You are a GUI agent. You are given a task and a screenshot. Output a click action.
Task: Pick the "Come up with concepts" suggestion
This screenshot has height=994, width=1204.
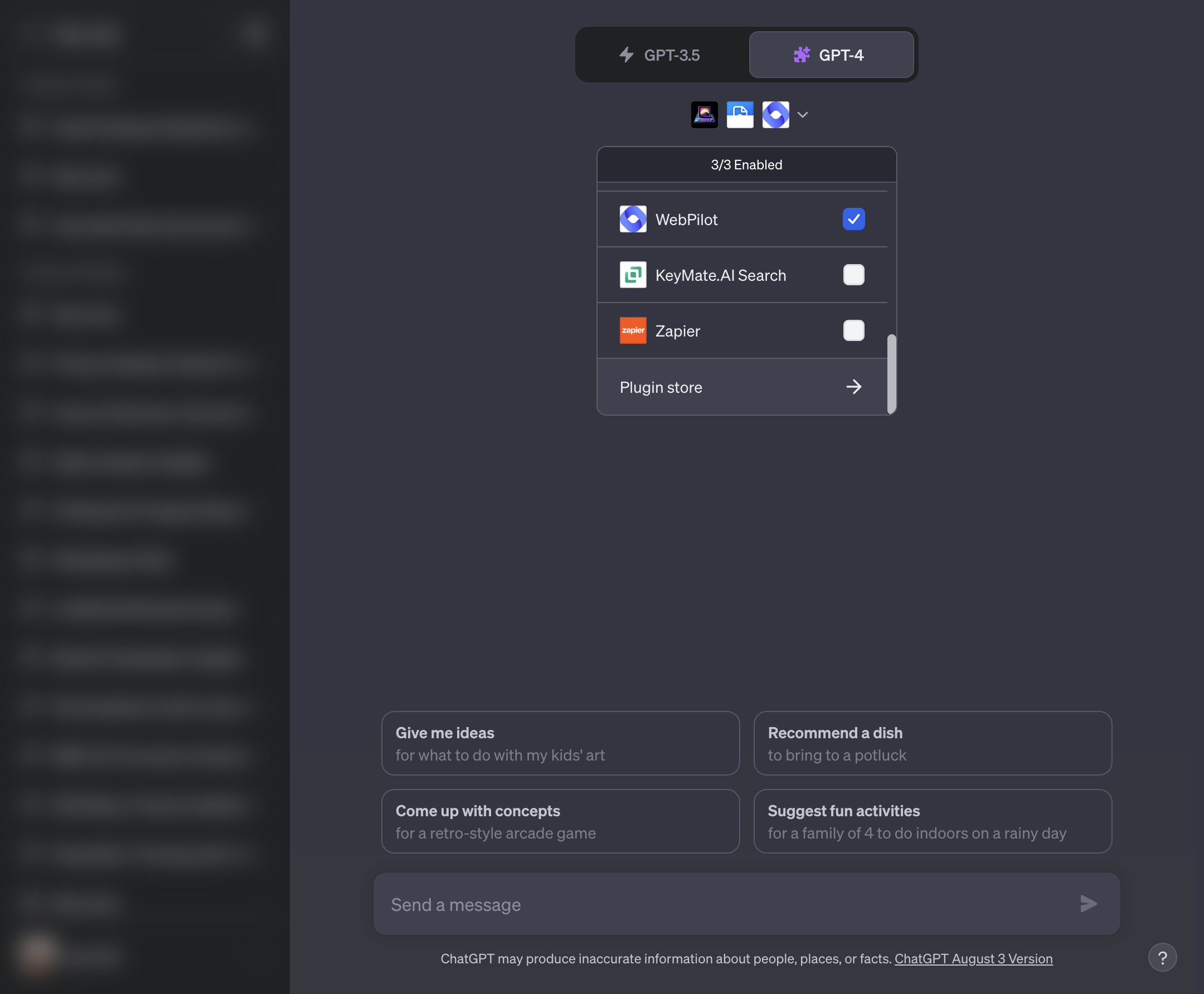[x=560, y=821]
